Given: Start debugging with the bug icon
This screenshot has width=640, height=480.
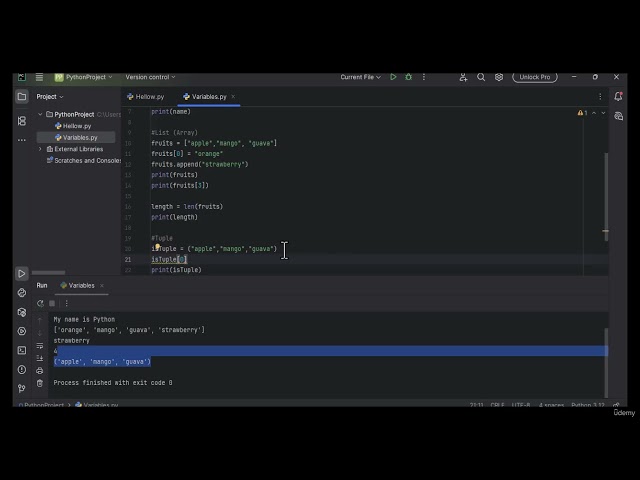Looking at the screenshot, I should [408, 77].
